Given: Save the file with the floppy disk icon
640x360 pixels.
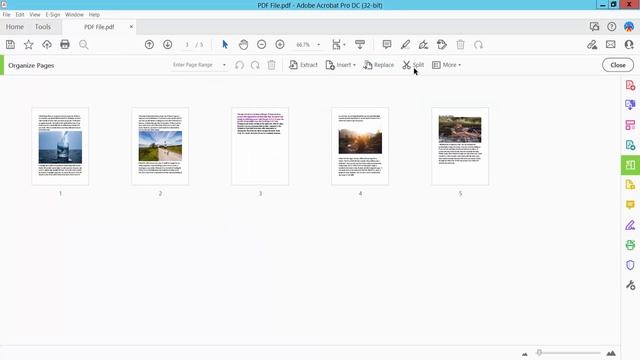Looking at the screenshot, I should (x=10, y=44).
